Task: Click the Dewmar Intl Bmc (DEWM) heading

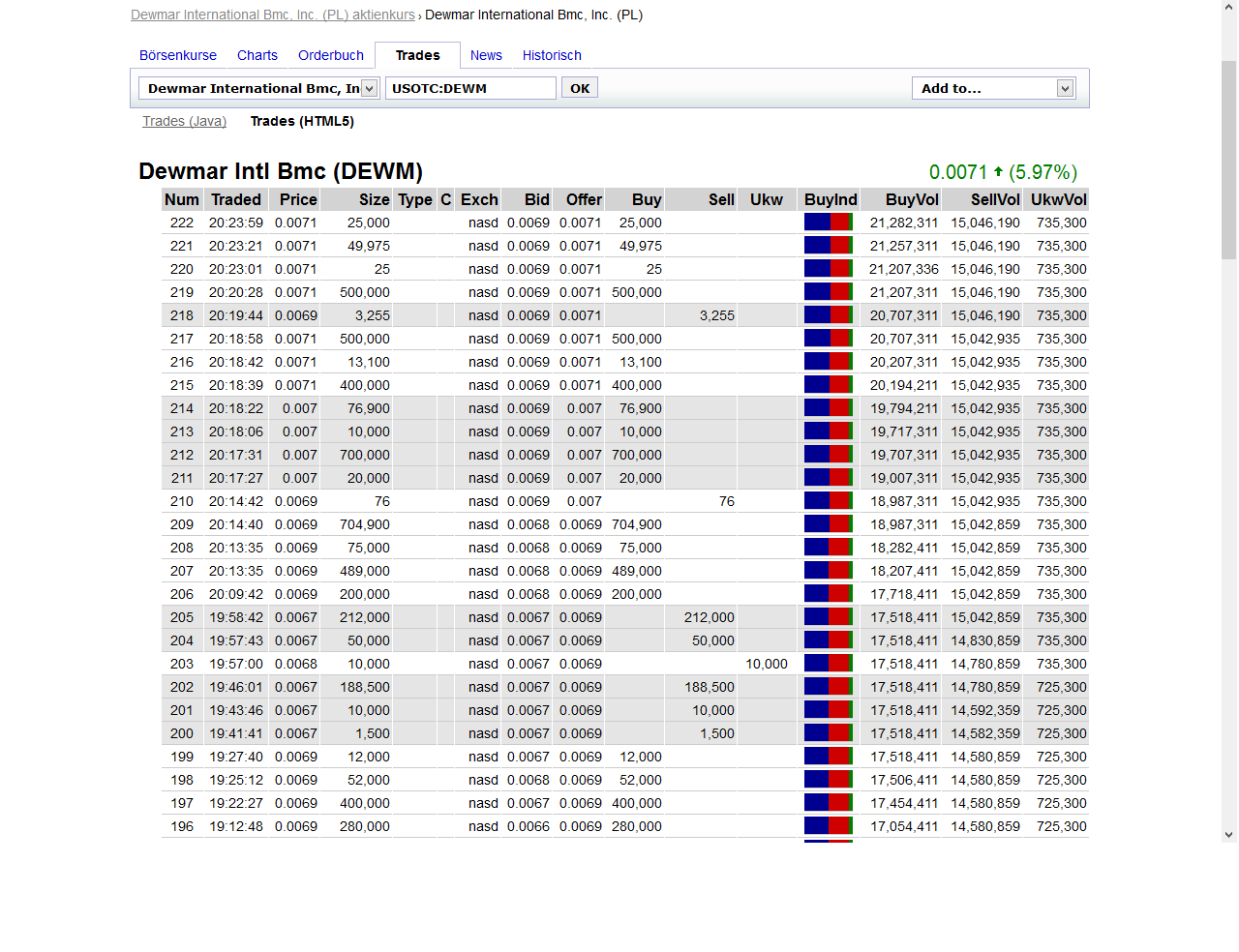Action: [x=281, y=171]
